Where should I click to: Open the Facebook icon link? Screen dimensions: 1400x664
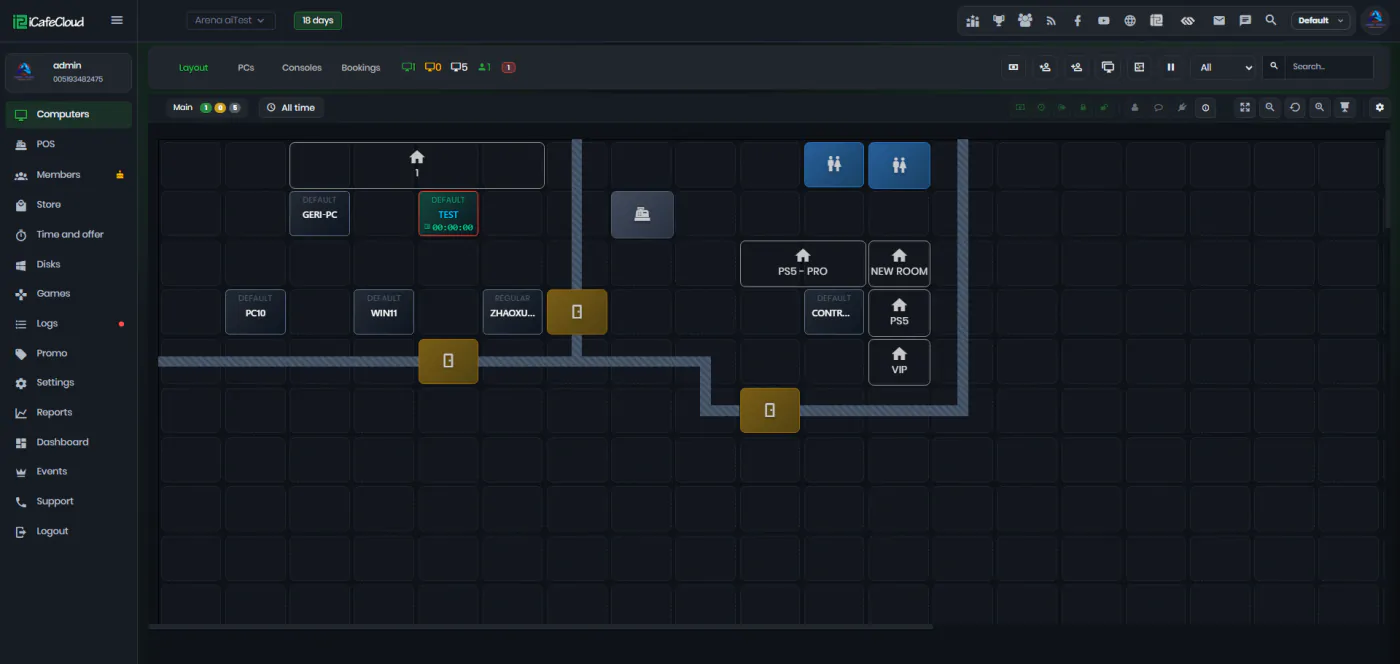coord(1077,20)
